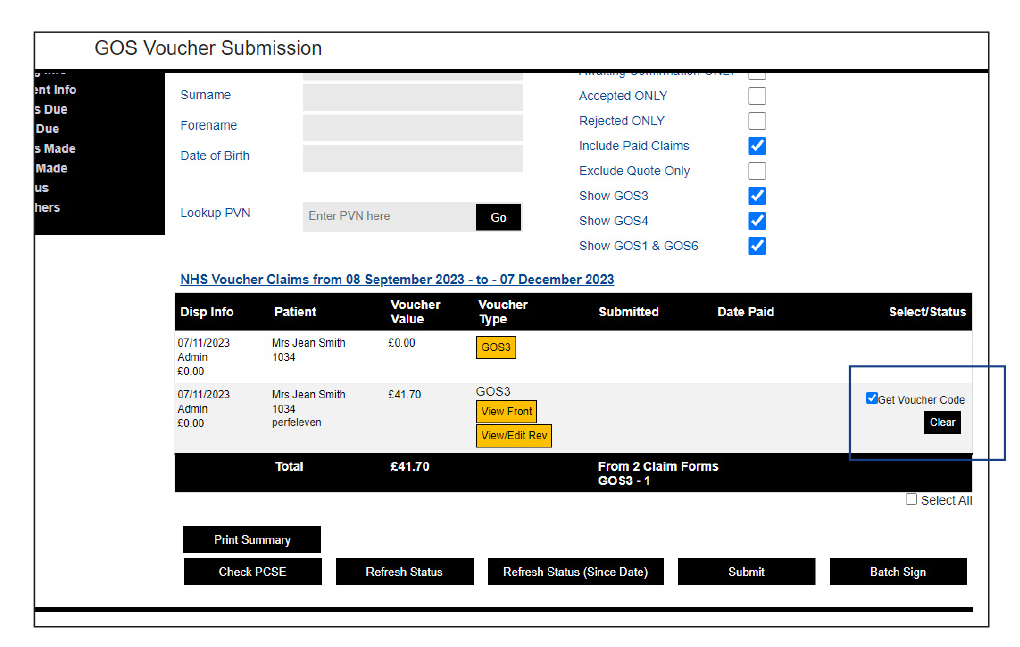Click the Surname input field
The image size is (1020, 647).
click(412, 97)
